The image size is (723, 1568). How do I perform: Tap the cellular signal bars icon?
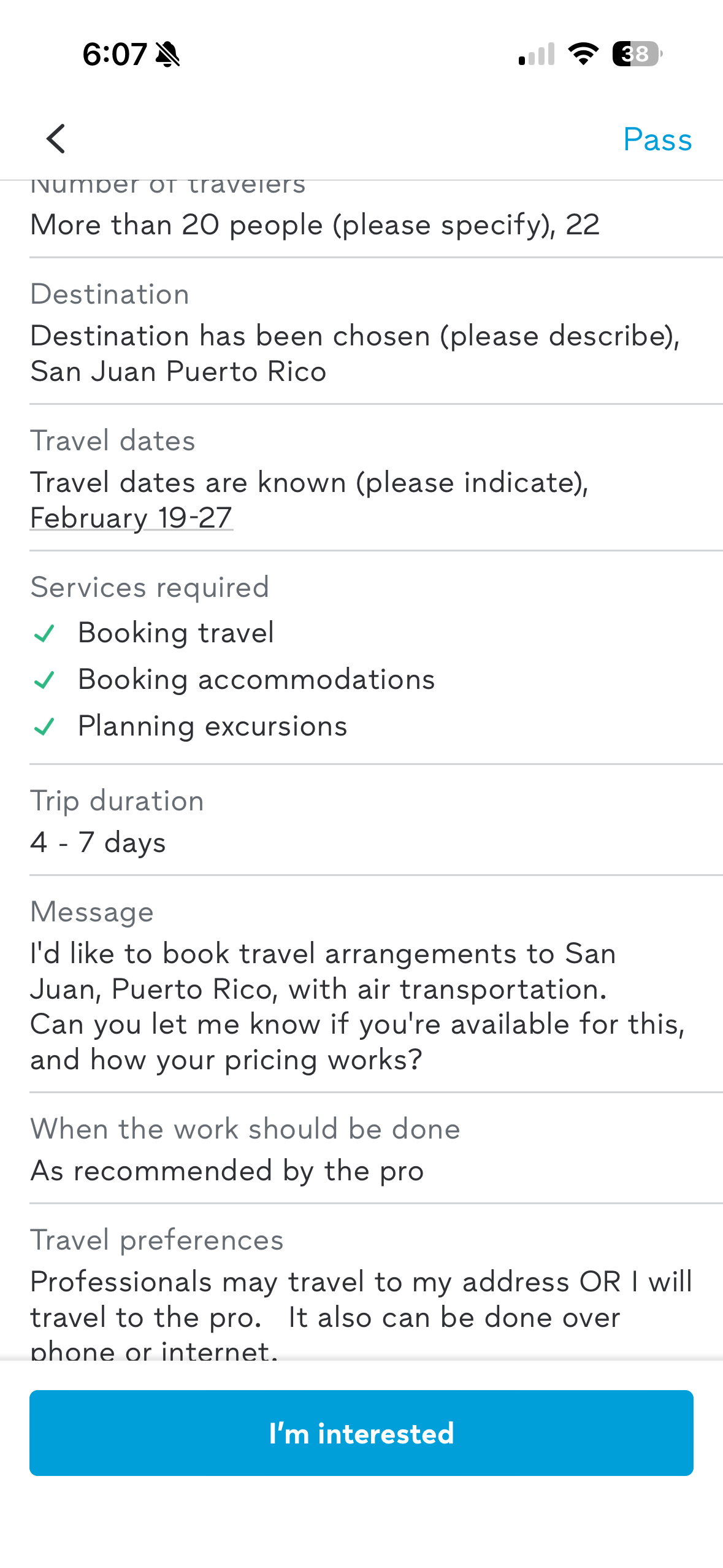537,54
